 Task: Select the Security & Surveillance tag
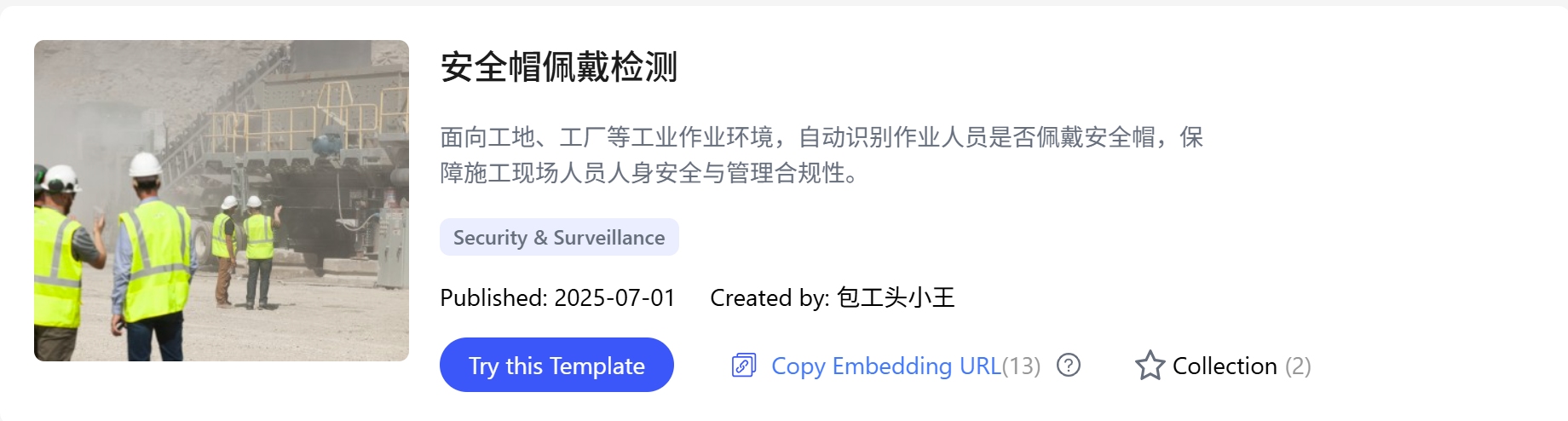click(559, 237)
